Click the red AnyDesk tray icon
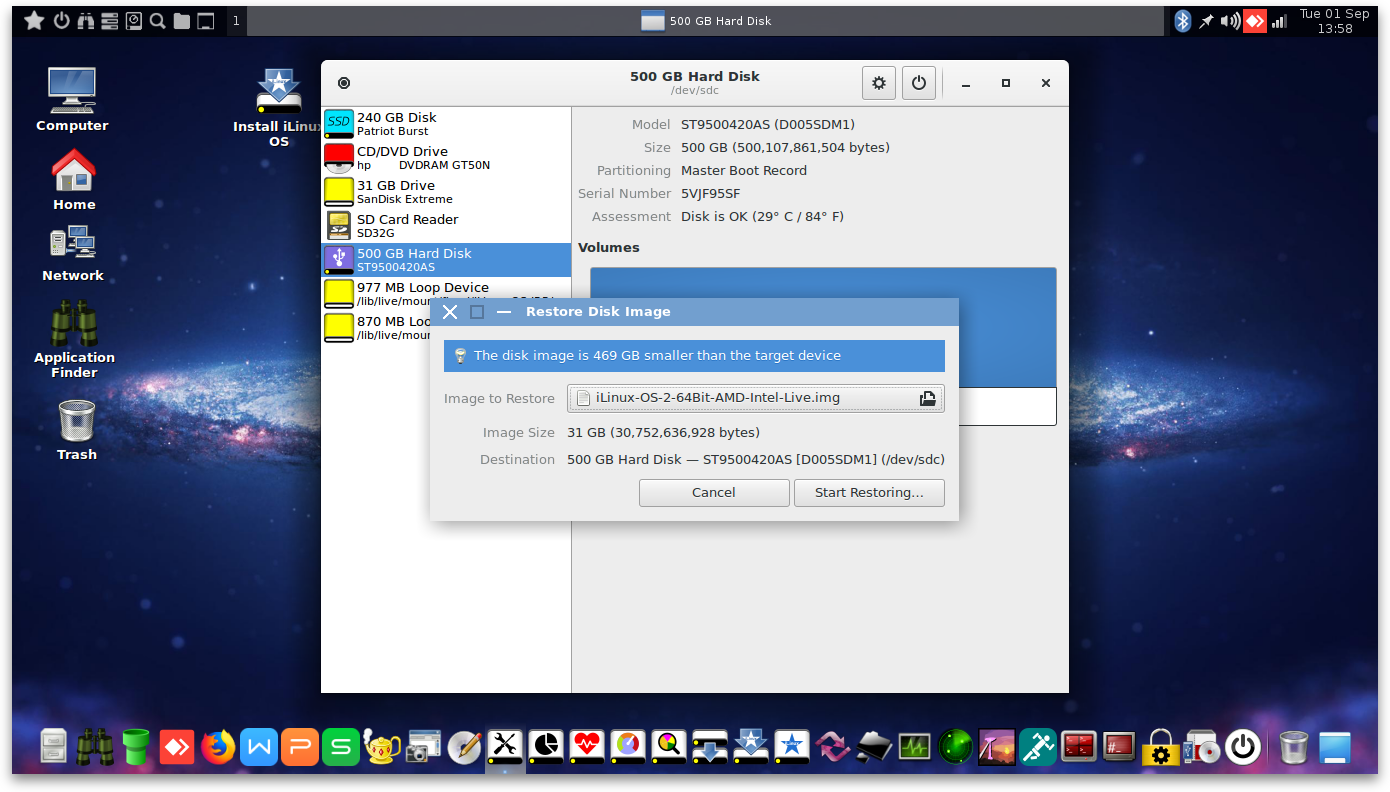 [x=1254, y=20]
